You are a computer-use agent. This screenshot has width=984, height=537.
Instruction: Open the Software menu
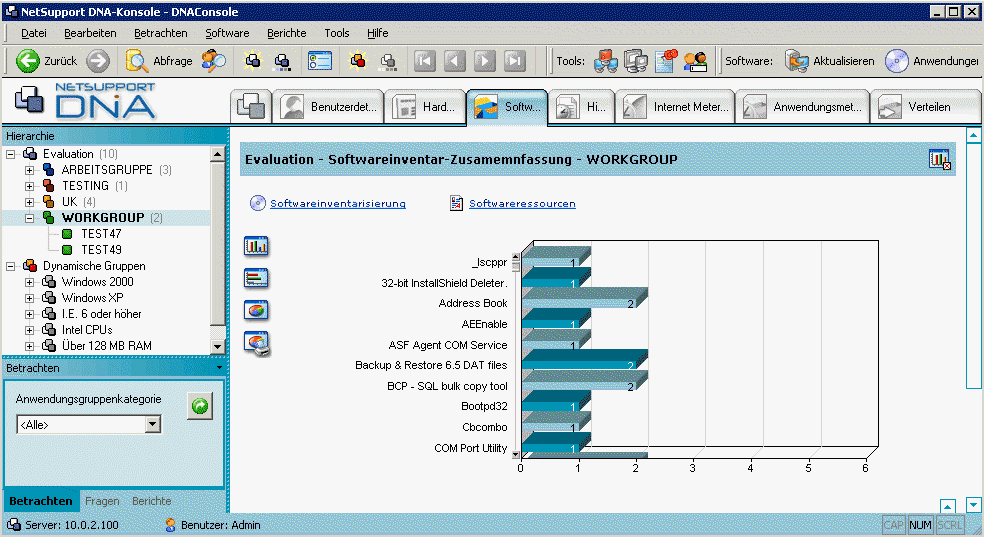[x=227, y=33]
